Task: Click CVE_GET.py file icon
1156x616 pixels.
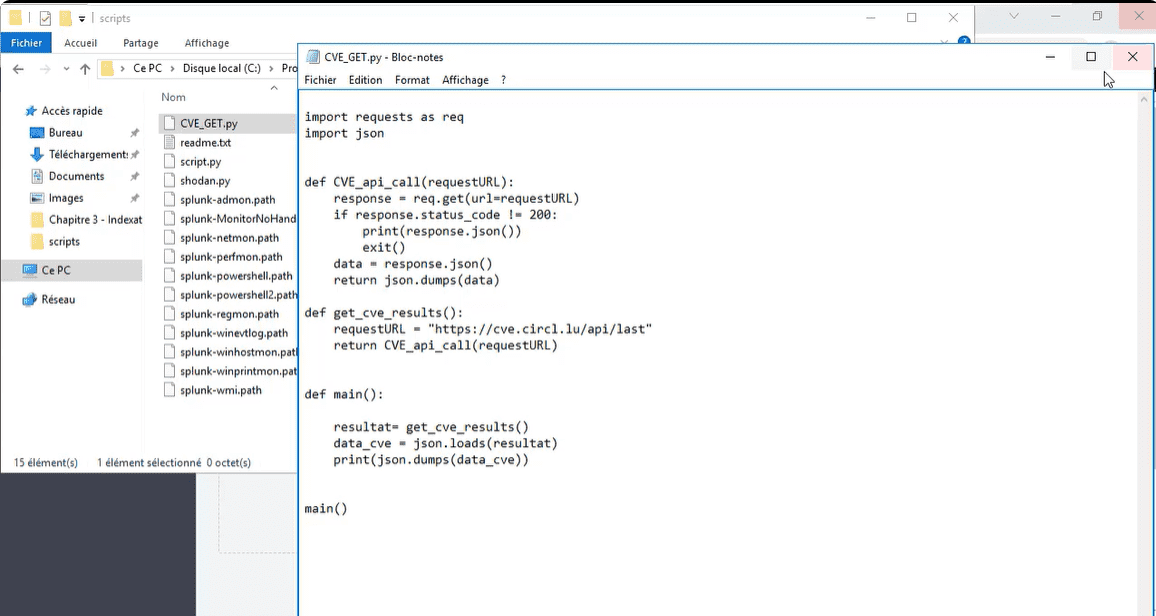Action: click(x=169, y=123)
